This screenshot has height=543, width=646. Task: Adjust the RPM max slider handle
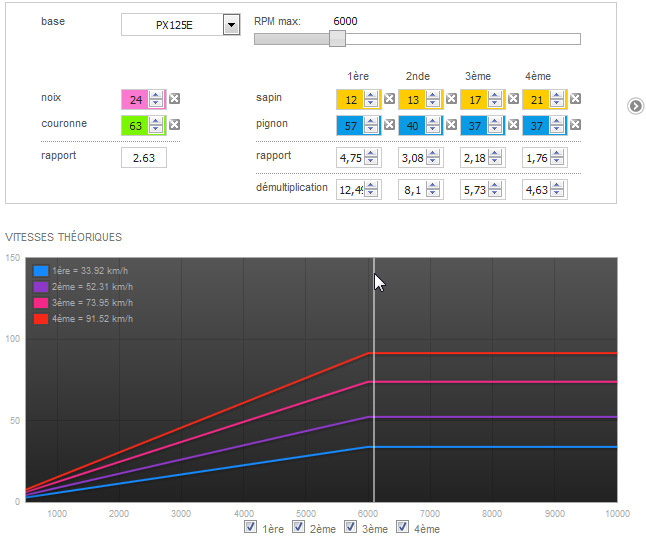pyautogui.click(x=337, y=39)
